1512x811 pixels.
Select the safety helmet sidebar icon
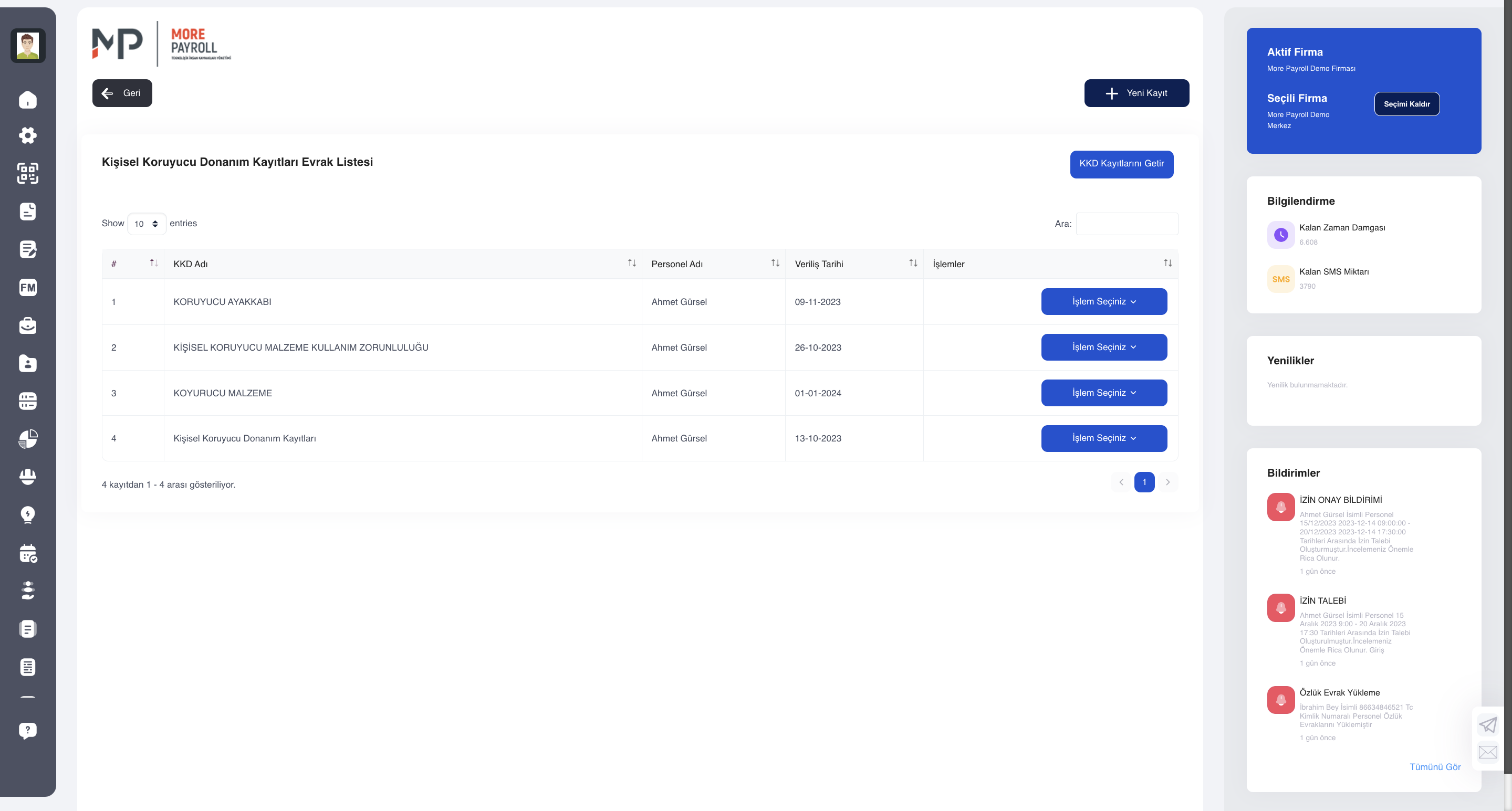[28, 477]
